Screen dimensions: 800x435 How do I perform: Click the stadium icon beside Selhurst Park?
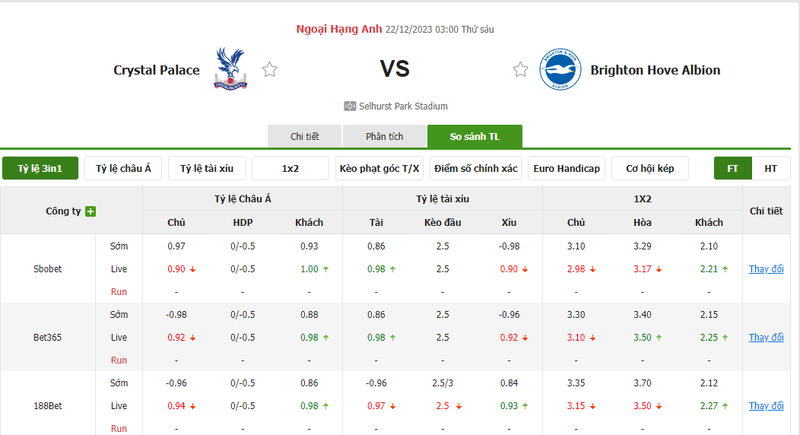click(x=350, y=106)
